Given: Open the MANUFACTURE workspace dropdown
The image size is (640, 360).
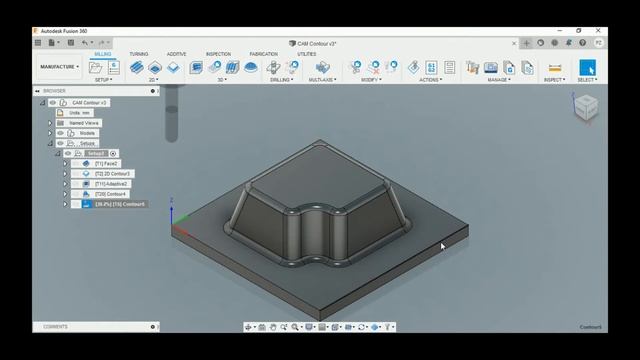Looking at the screenshot, I should [x=59, y=67].
